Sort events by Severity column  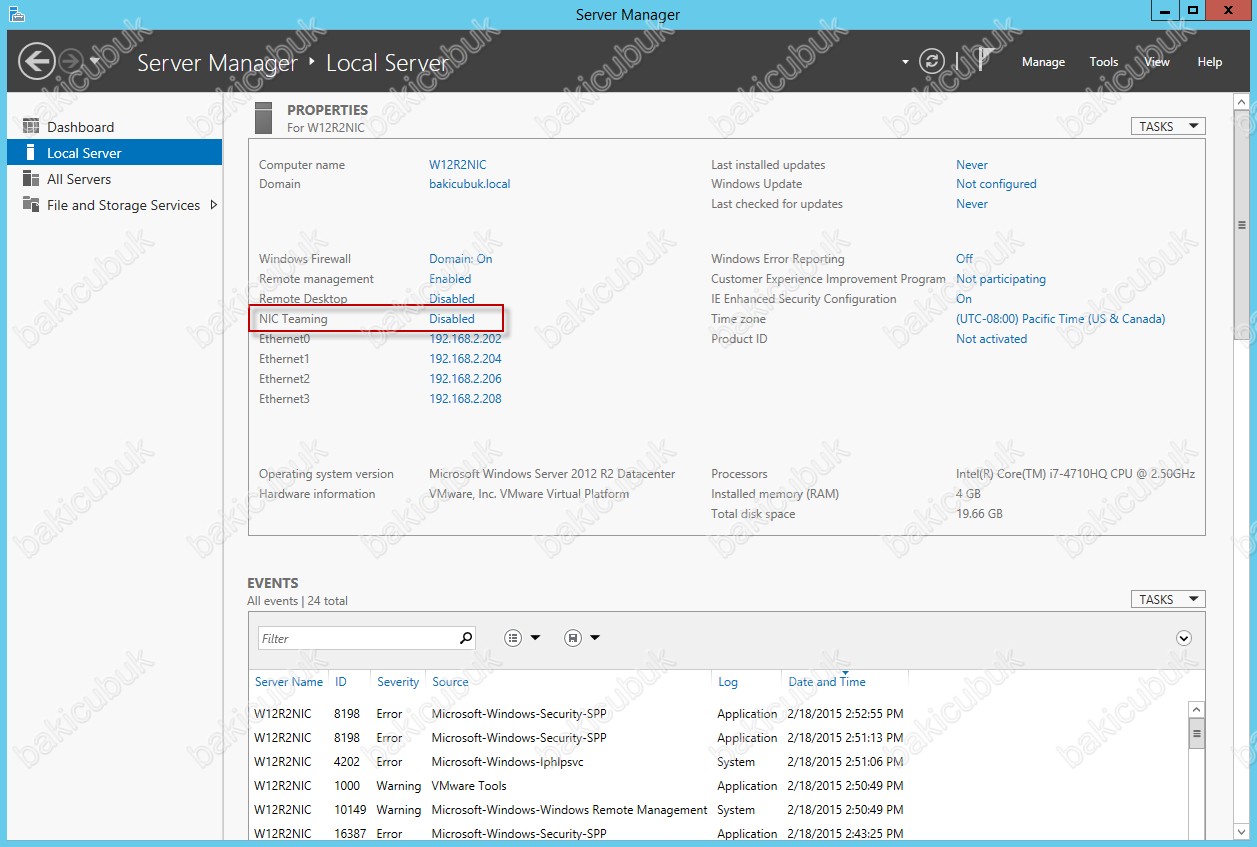pos(398,682)
